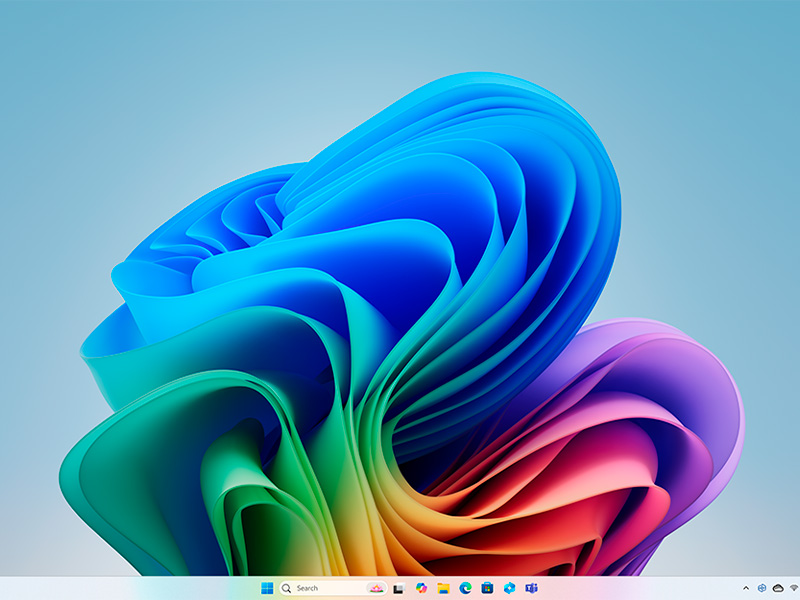Viewport: 800px width, 600px height.
Task: Click the taskbar Search box
Action: click(333, 588)
